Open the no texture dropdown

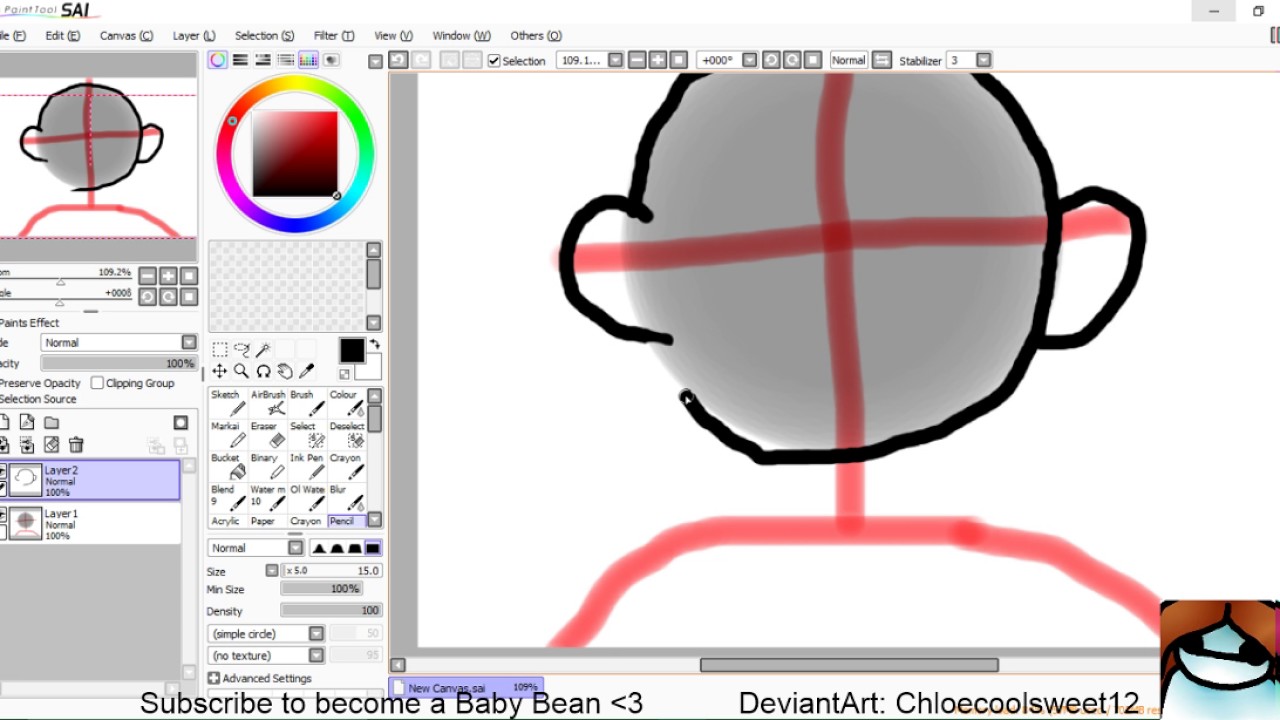tap(266, 656)
